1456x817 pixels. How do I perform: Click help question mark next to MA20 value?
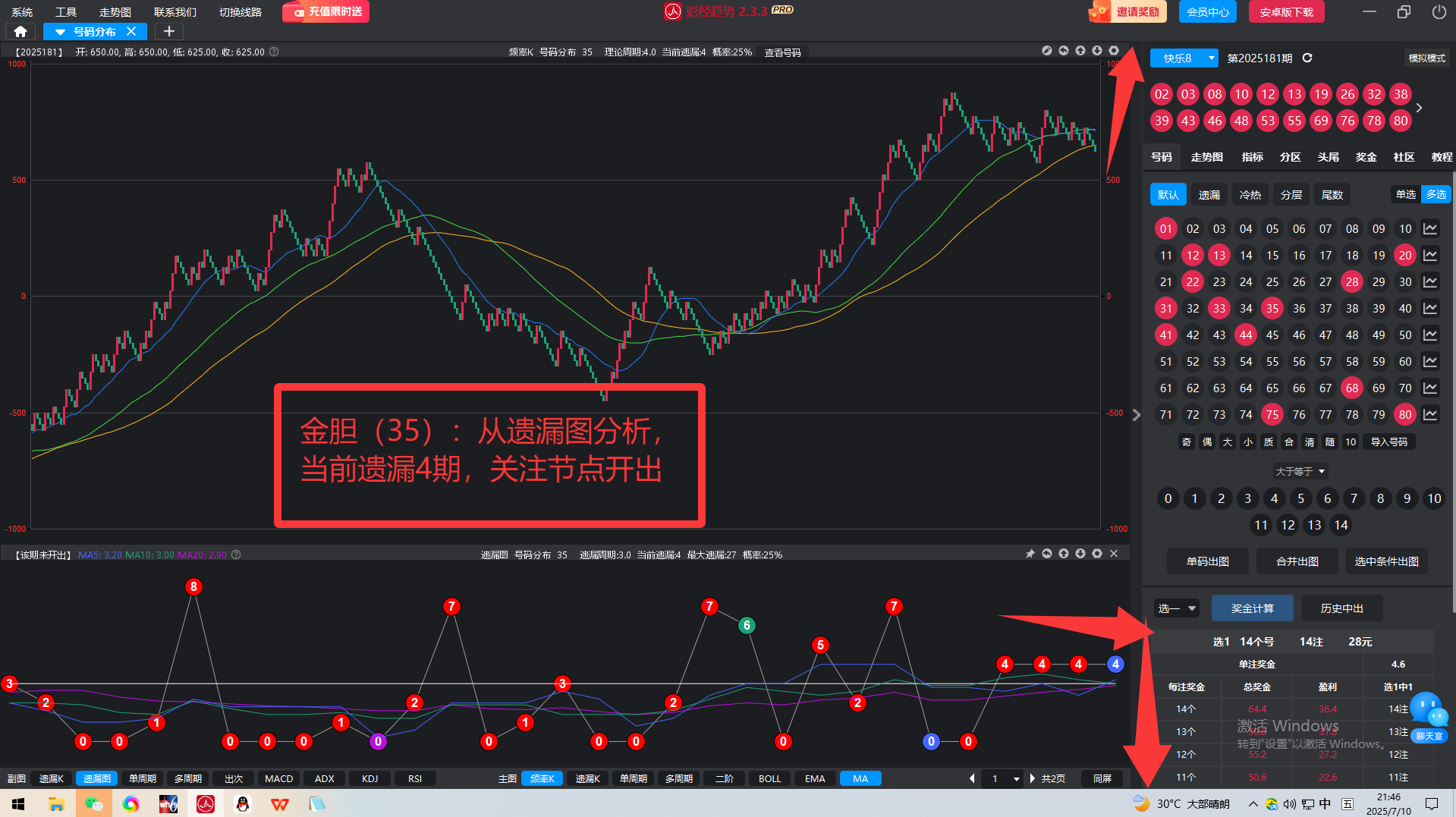(x=236, y=555)
